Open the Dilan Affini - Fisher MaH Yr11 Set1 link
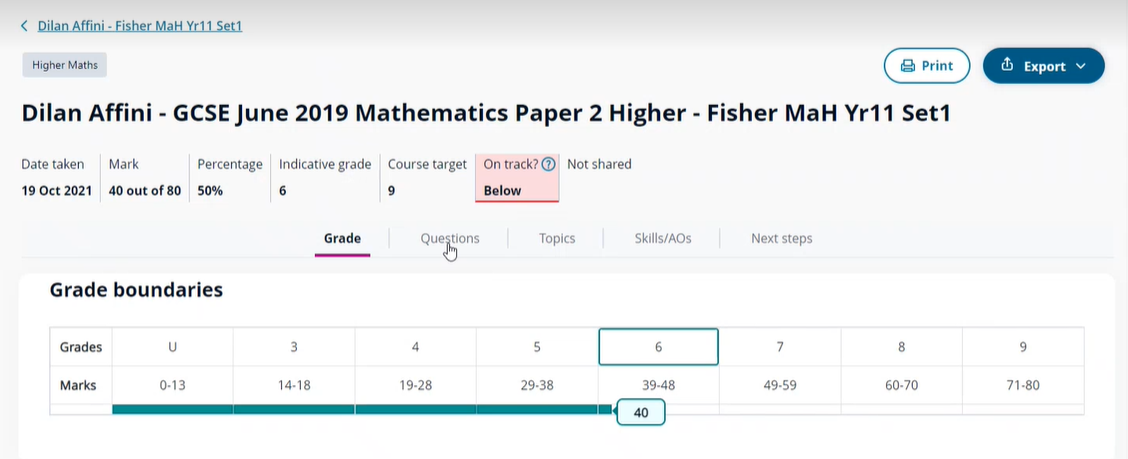 140,26
